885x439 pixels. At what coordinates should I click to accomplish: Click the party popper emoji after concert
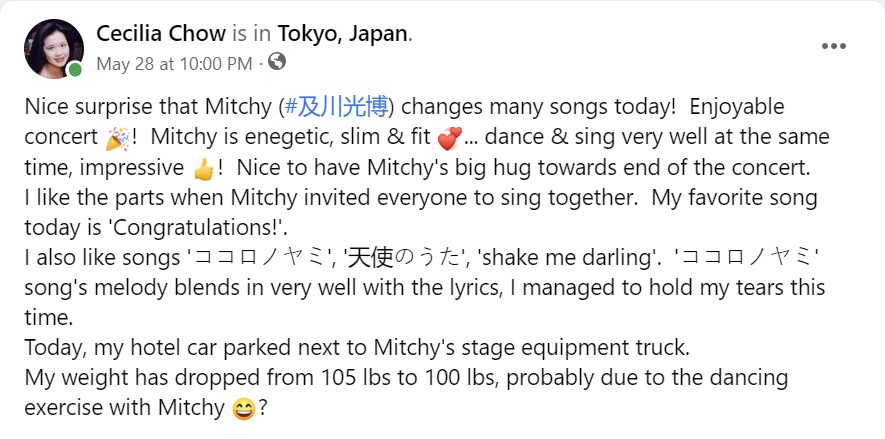click(x=117, y=139)
